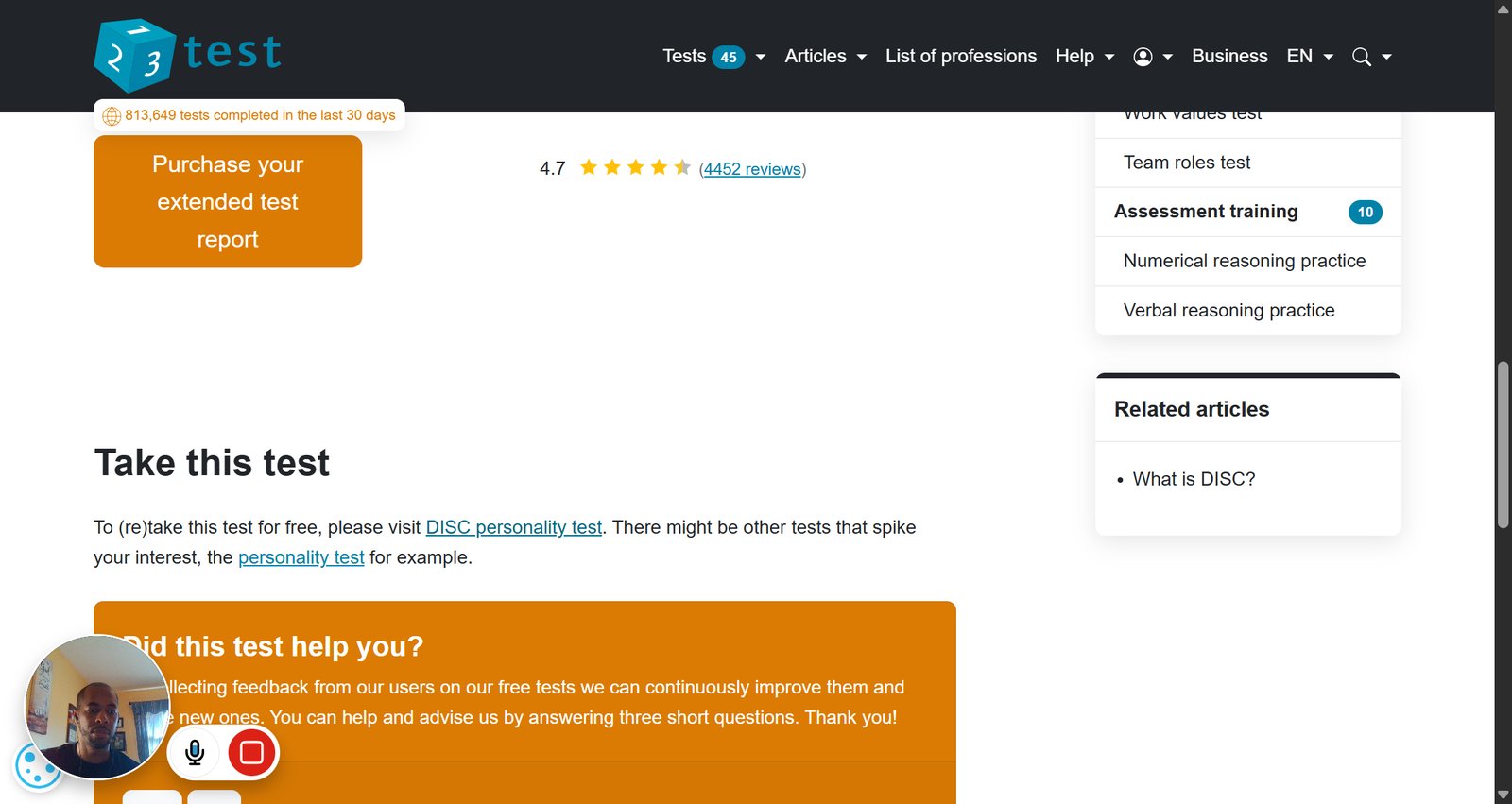Click the 4.7 rating value
This screenshot has width=1512, height=804.
coord(553,168)
